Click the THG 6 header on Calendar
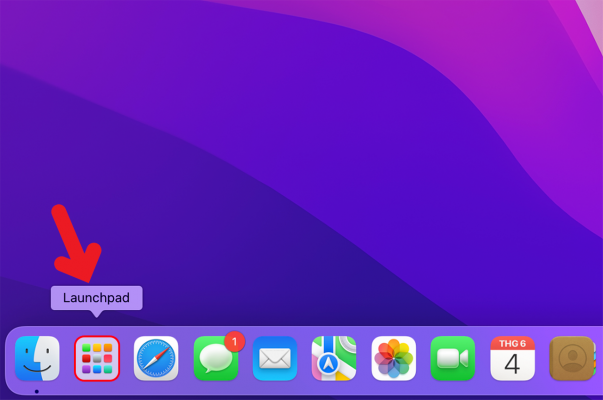603x400 pixels. [512, 343]
